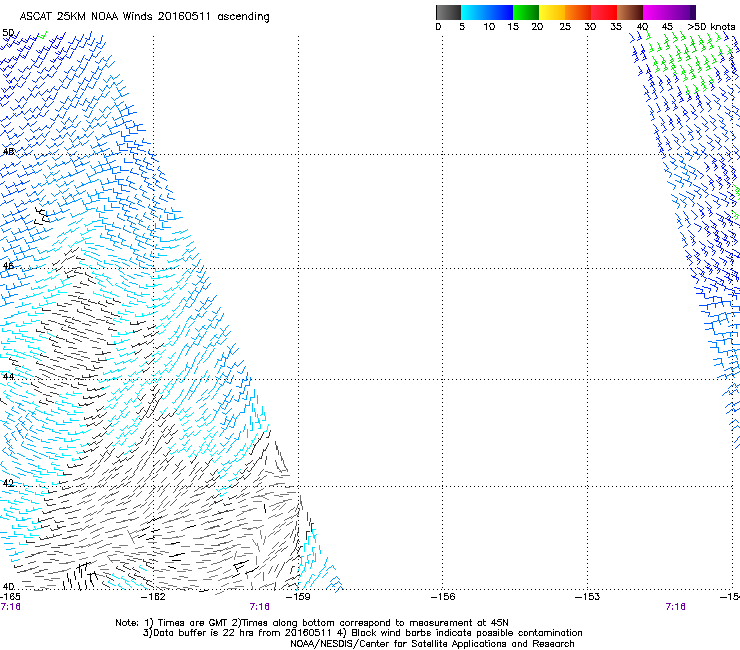The height and width of the screenshot is (650, 740).
Task: Click the '15' label under the color bar
Action: (513, 27)
